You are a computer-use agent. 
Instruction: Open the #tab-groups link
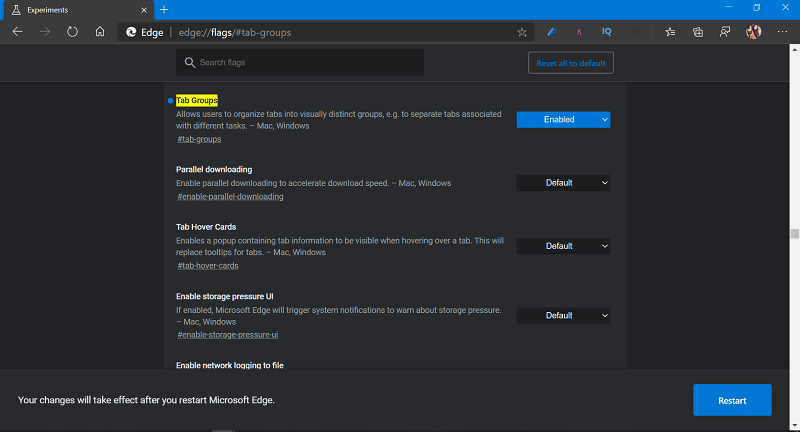(199, 139)
